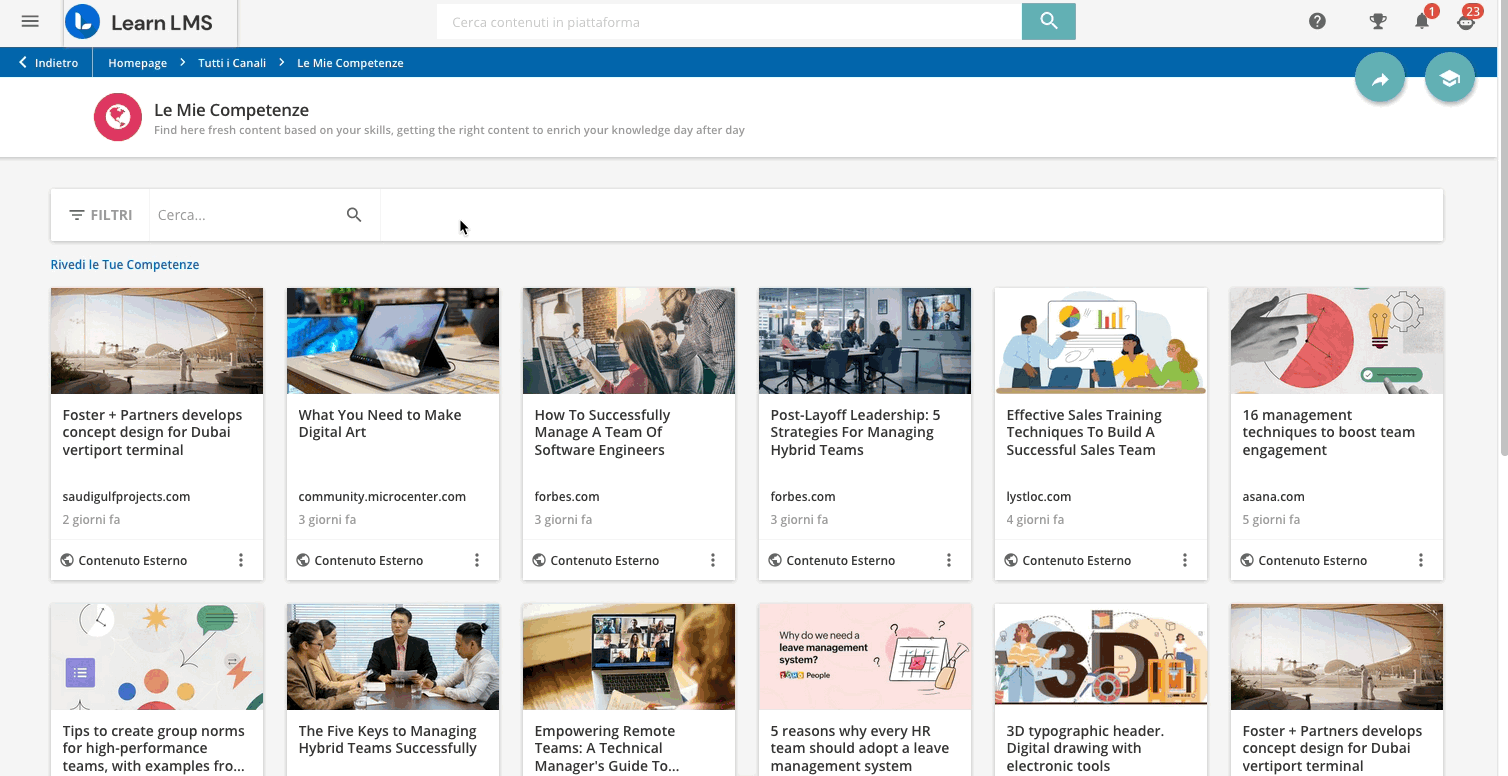Open 'The Five Keys to Managing Hybrid Teams'
This screenshot has width=1508, height=776.
[x=388, y=740]
